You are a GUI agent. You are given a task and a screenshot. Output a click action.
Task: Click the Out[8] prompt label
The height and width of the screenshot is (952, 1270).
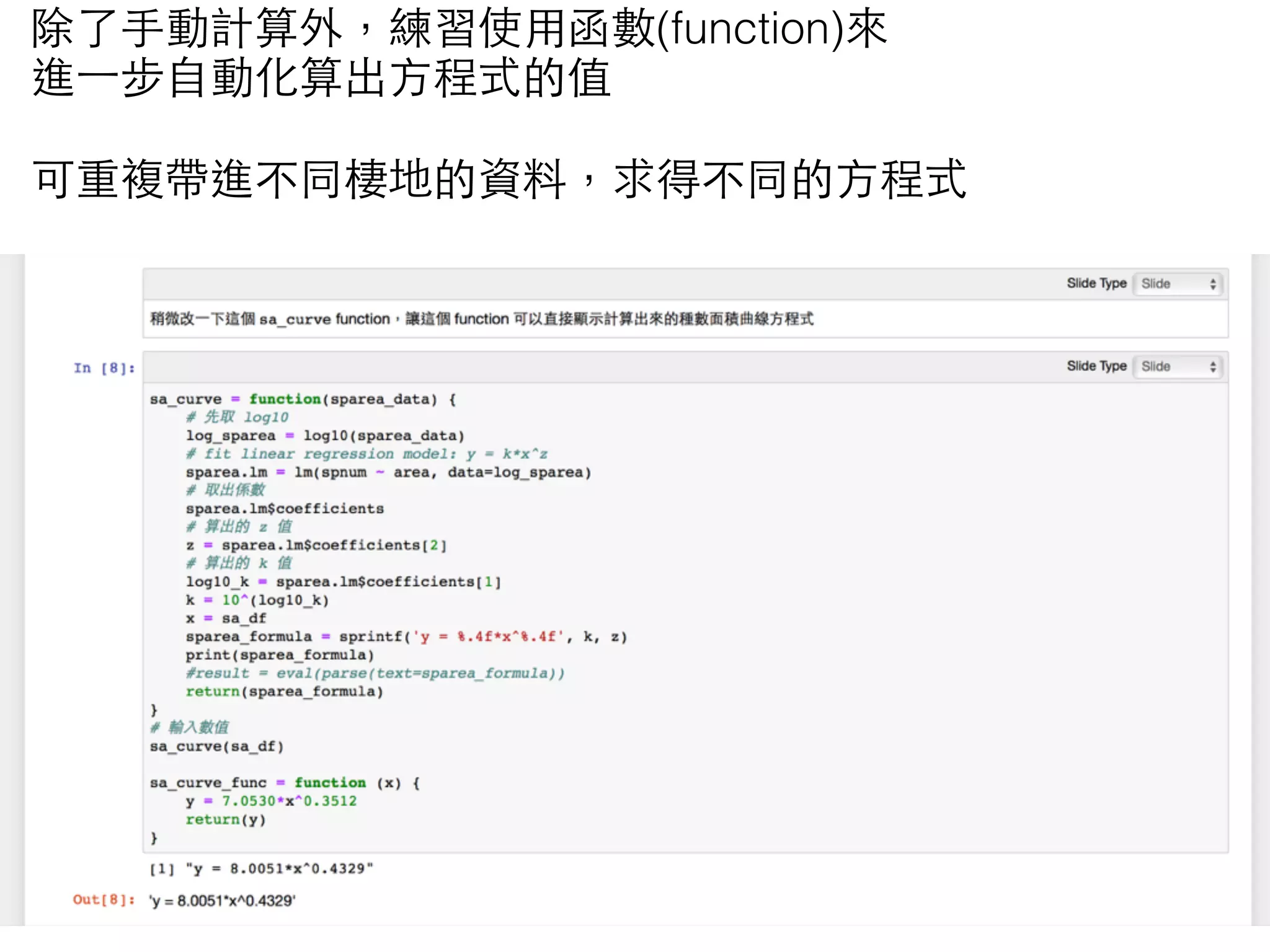click(x=104, y=899)
